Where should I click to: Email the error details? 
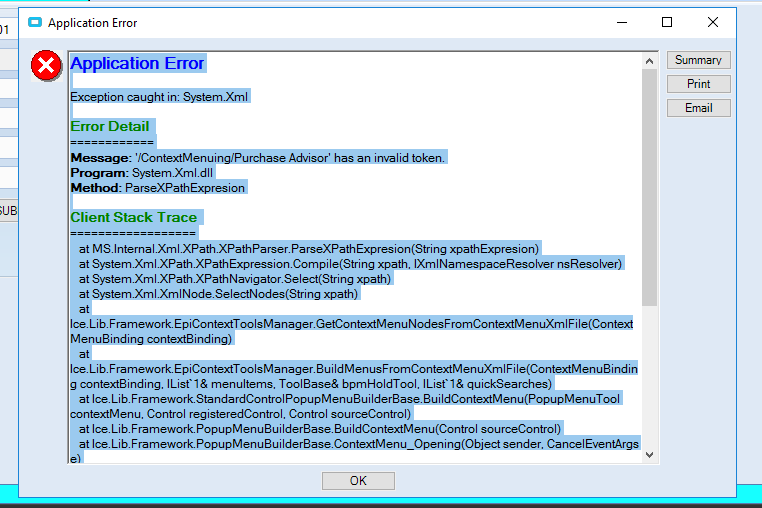pos(698,108)
